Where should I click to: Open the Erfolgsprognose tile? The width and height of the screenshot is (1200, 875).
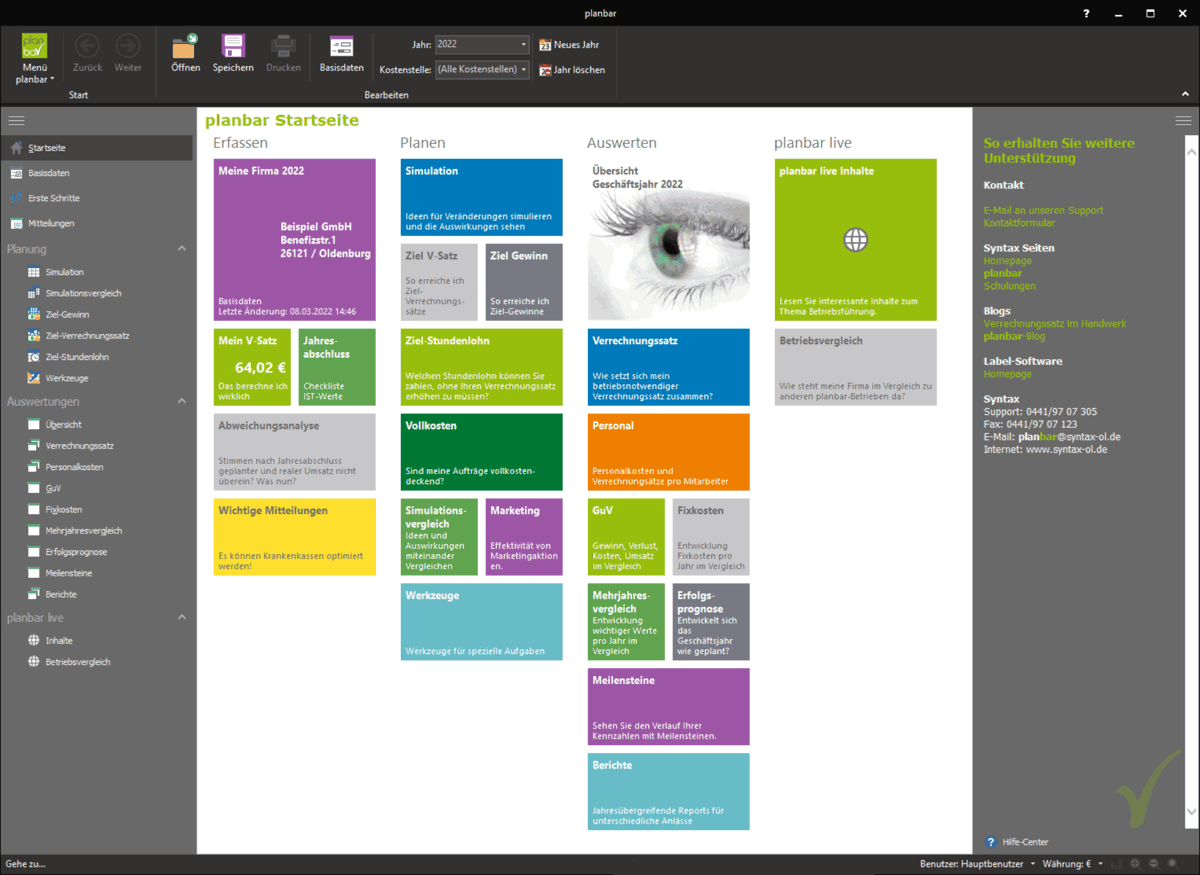pyautogui.click(x=711, y=622)
